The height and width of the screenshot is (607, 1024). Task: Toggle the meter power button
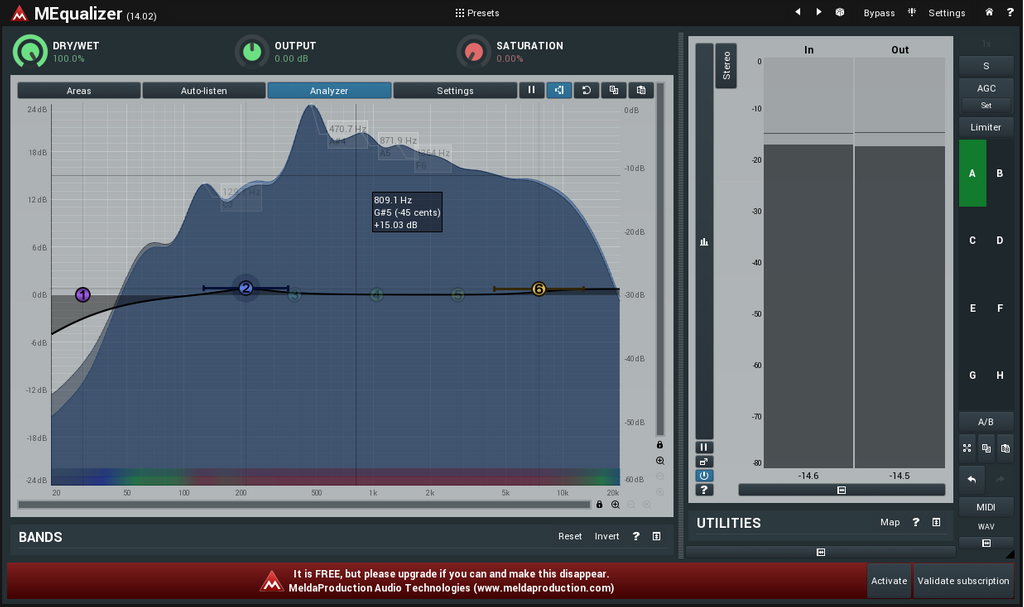click(x=704, y=476)
